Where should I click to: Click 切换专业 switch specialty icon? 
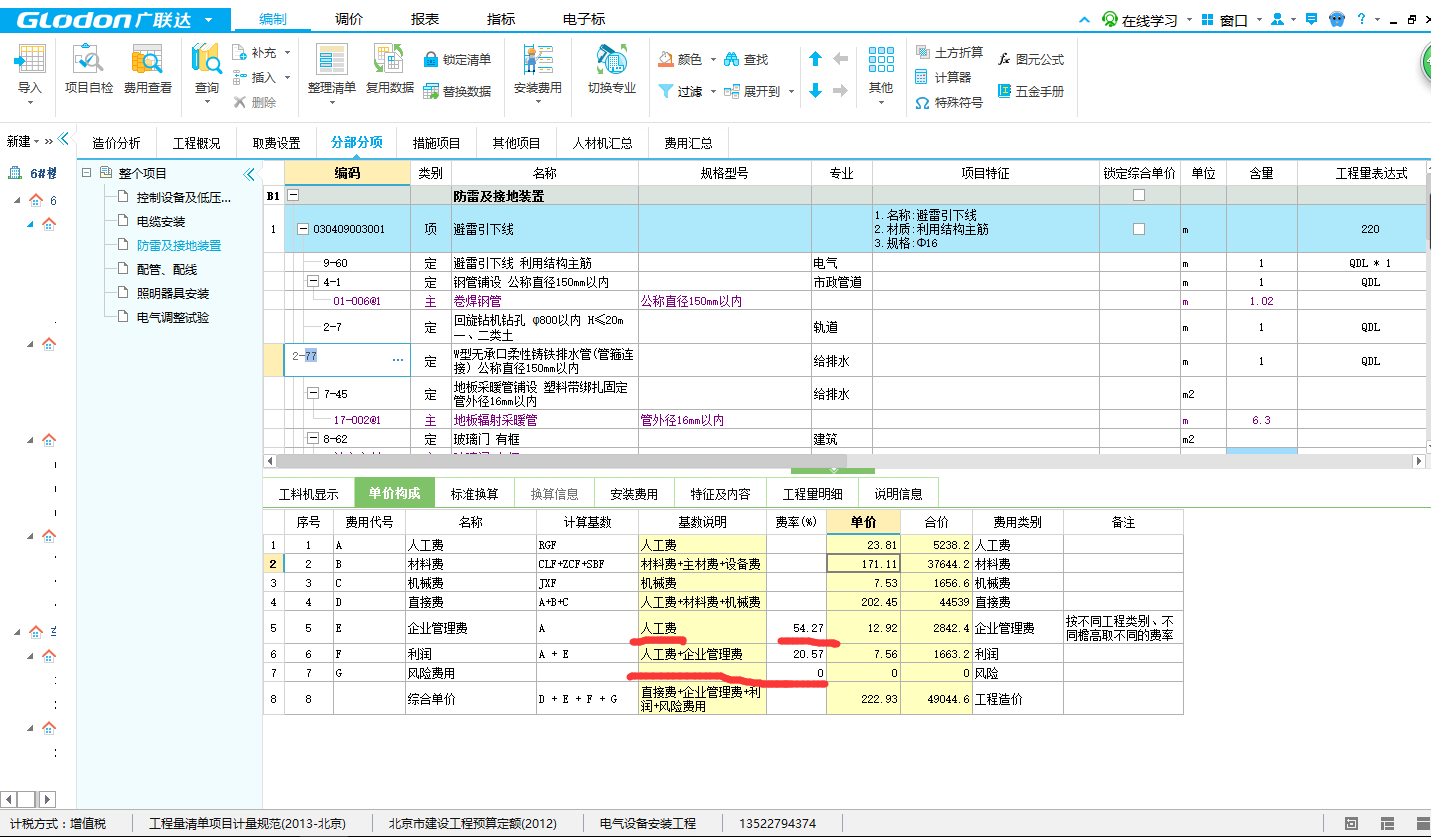tap(612, 60)
